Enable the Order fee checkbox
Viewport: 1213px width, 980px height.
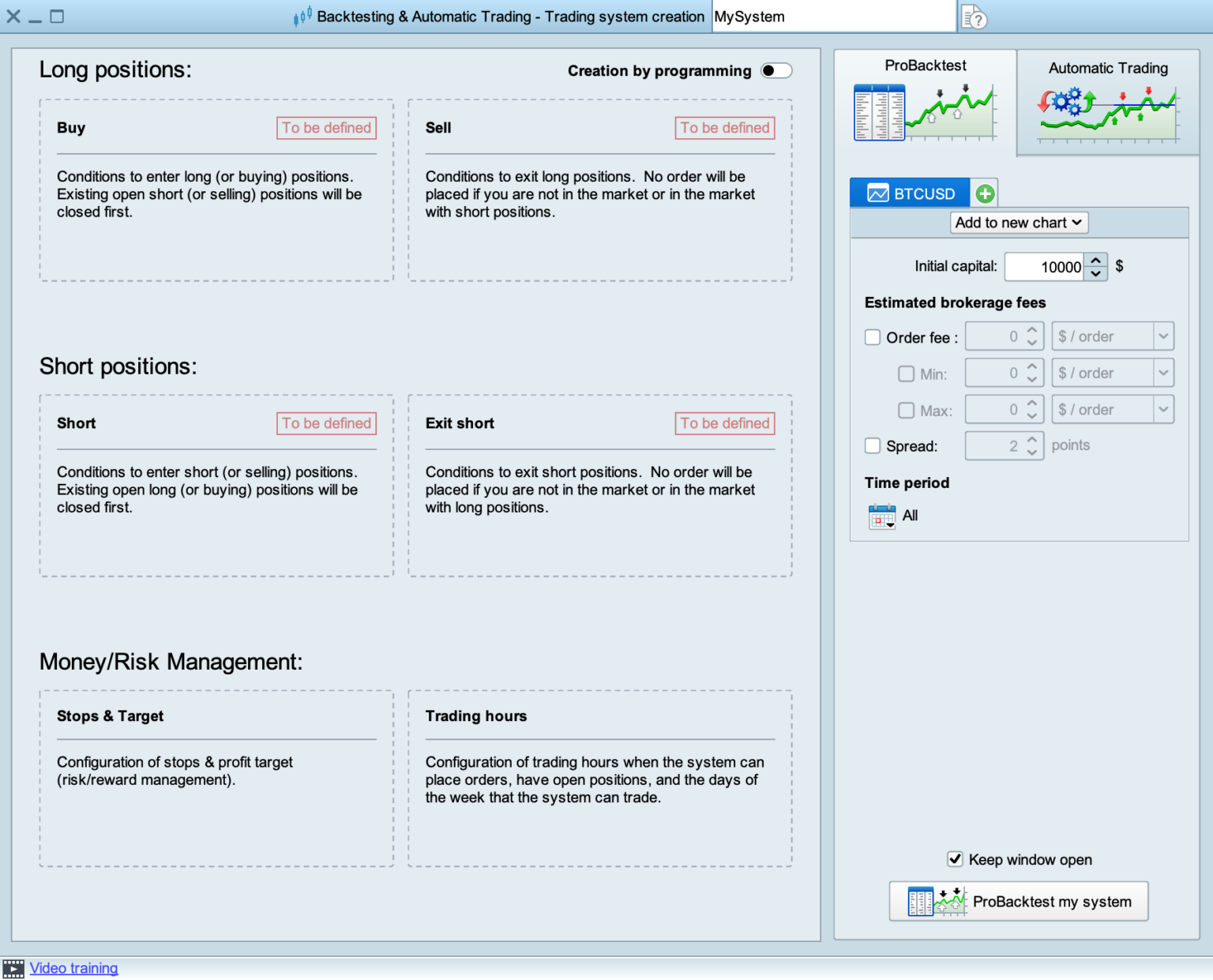point(873,337)
